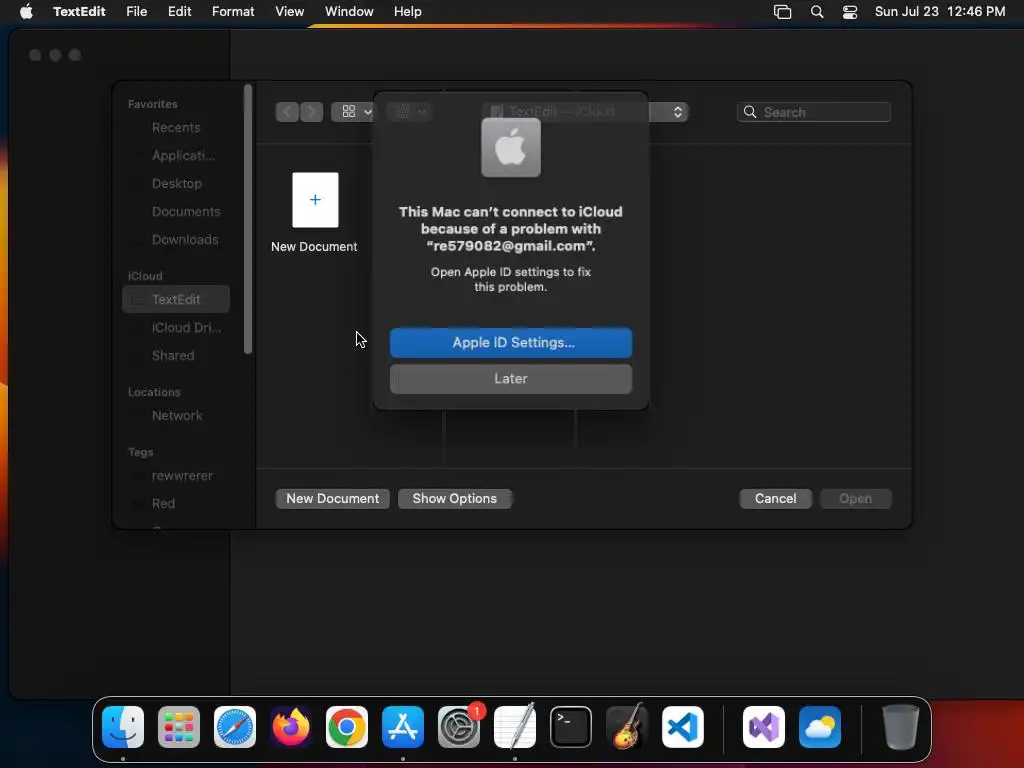The width and height of the screenshot is (1024, 768).
Task: Open the Trash in the Dock
Action: pos(901,727)
